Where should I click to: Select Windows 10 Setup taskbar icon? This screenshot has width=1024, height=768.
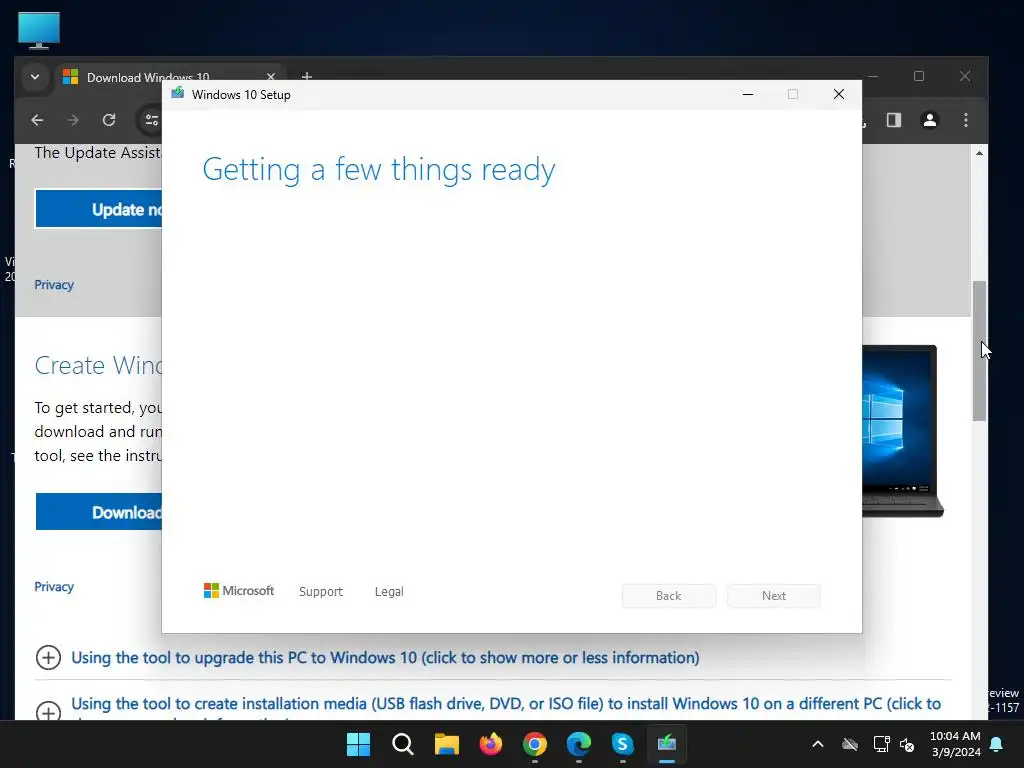(x=667, y=744)
